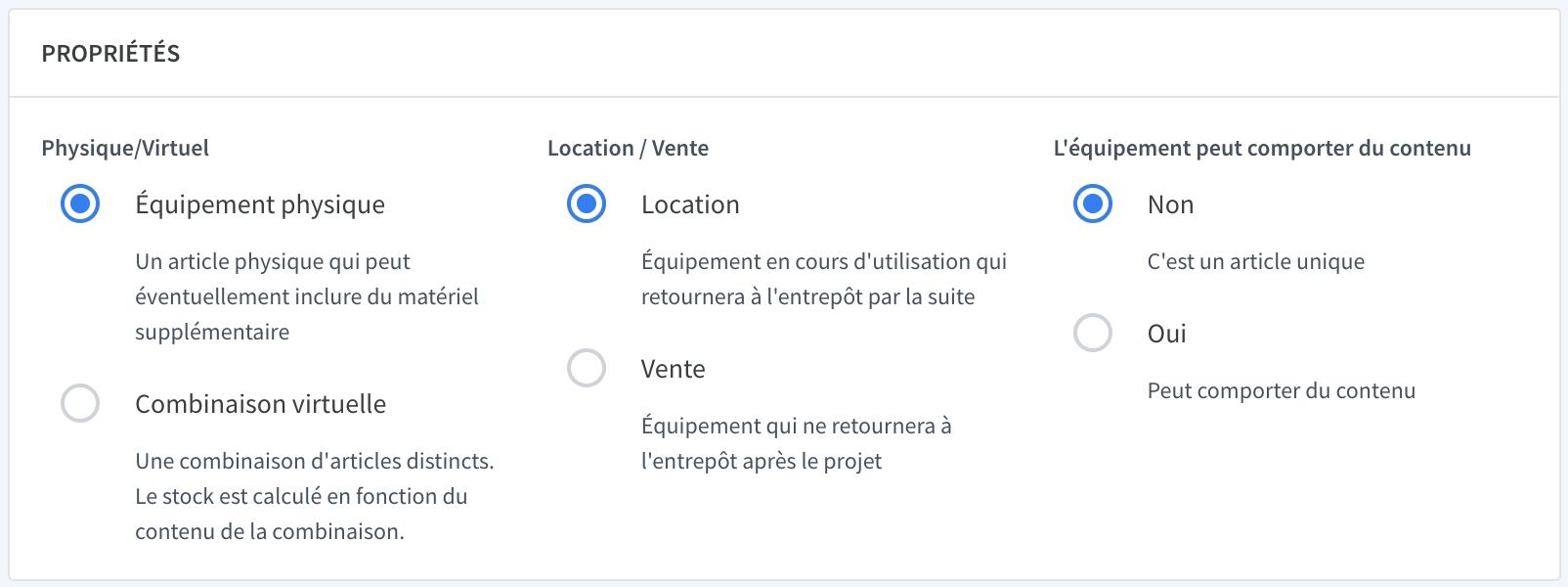The image size is (1568, 587).
Task: Select the Location radio button
Action: point(587,204)
